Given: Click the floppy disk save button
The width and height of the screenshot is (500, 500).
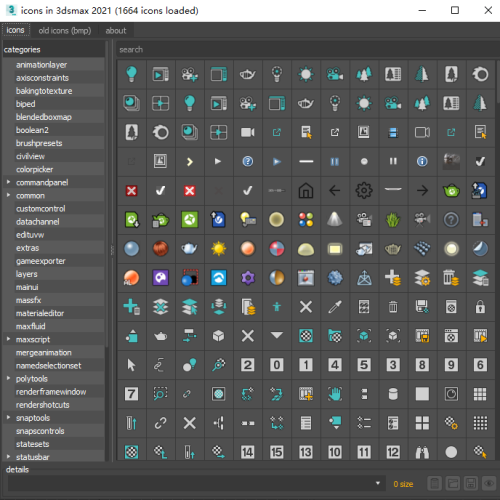Looking at the screenshot, I should pyautogui.click(x=471, y=483).
